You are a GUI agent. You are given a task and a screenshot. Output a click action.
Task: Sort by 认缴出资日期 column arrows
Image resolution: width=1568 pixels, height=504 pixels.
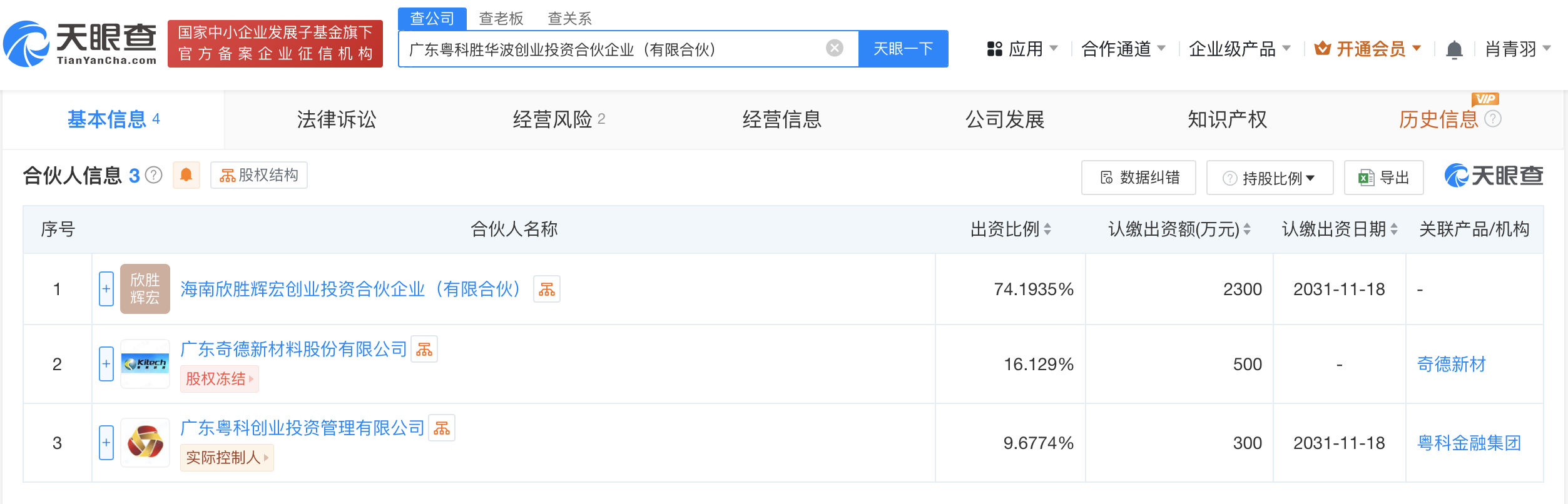(1394, 229)
